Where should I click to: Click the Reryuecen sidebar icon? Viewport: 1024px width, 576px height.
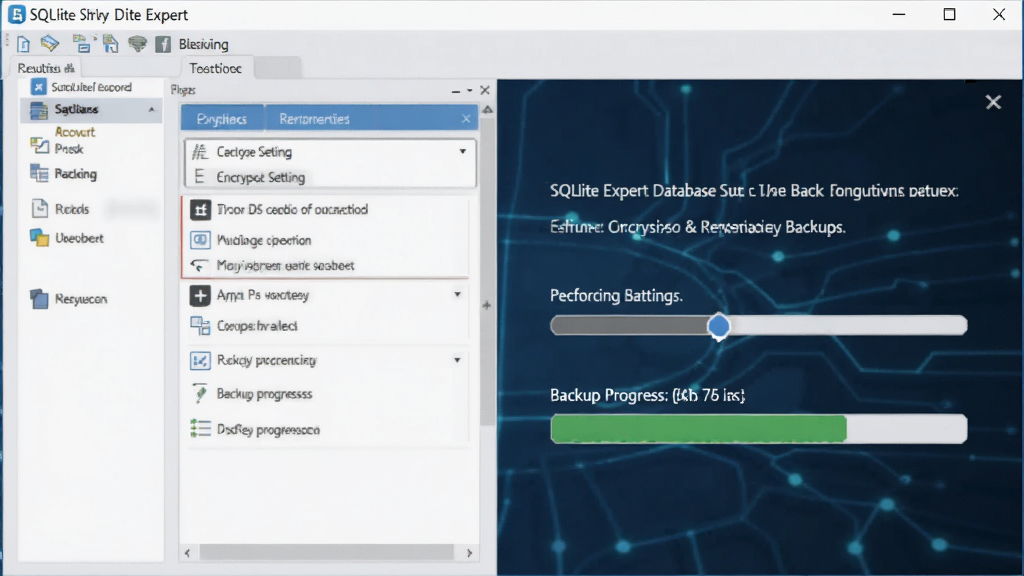pyautogui.click(x=39, y=299)
